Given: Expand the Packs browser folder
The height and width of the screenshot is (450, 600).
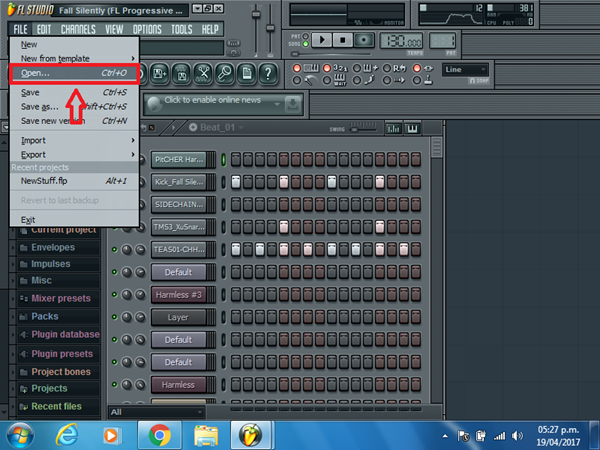Looking at the screenshot, I should 58,316.
